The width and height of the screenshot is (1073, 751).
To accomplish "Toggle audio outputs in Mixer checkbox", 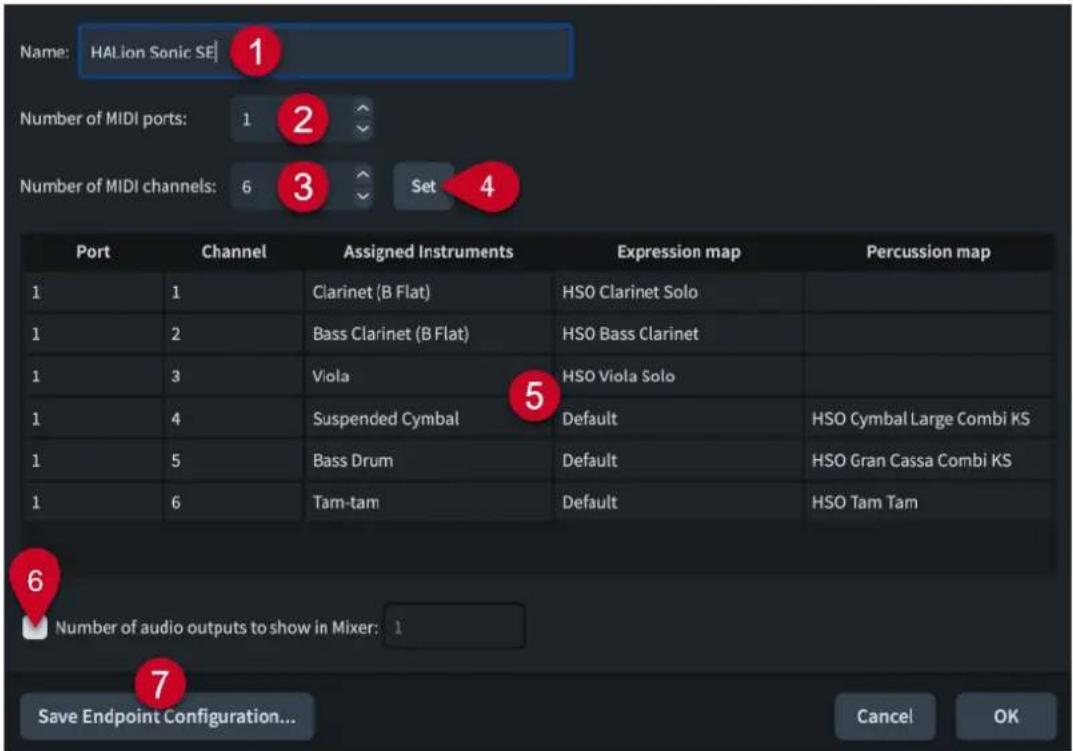I will coord(35,626).
